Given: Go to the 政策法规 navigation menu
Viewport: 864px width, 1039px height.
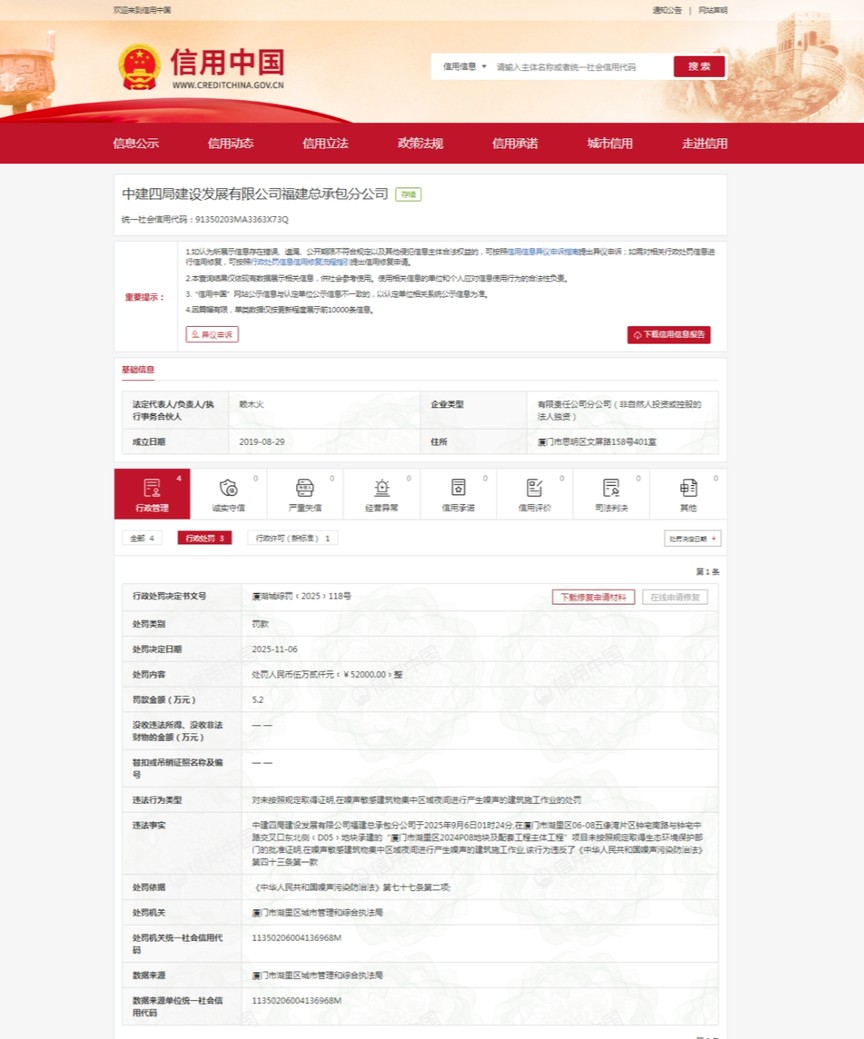Looking at the screenshot, I should [x=420, y=143].
